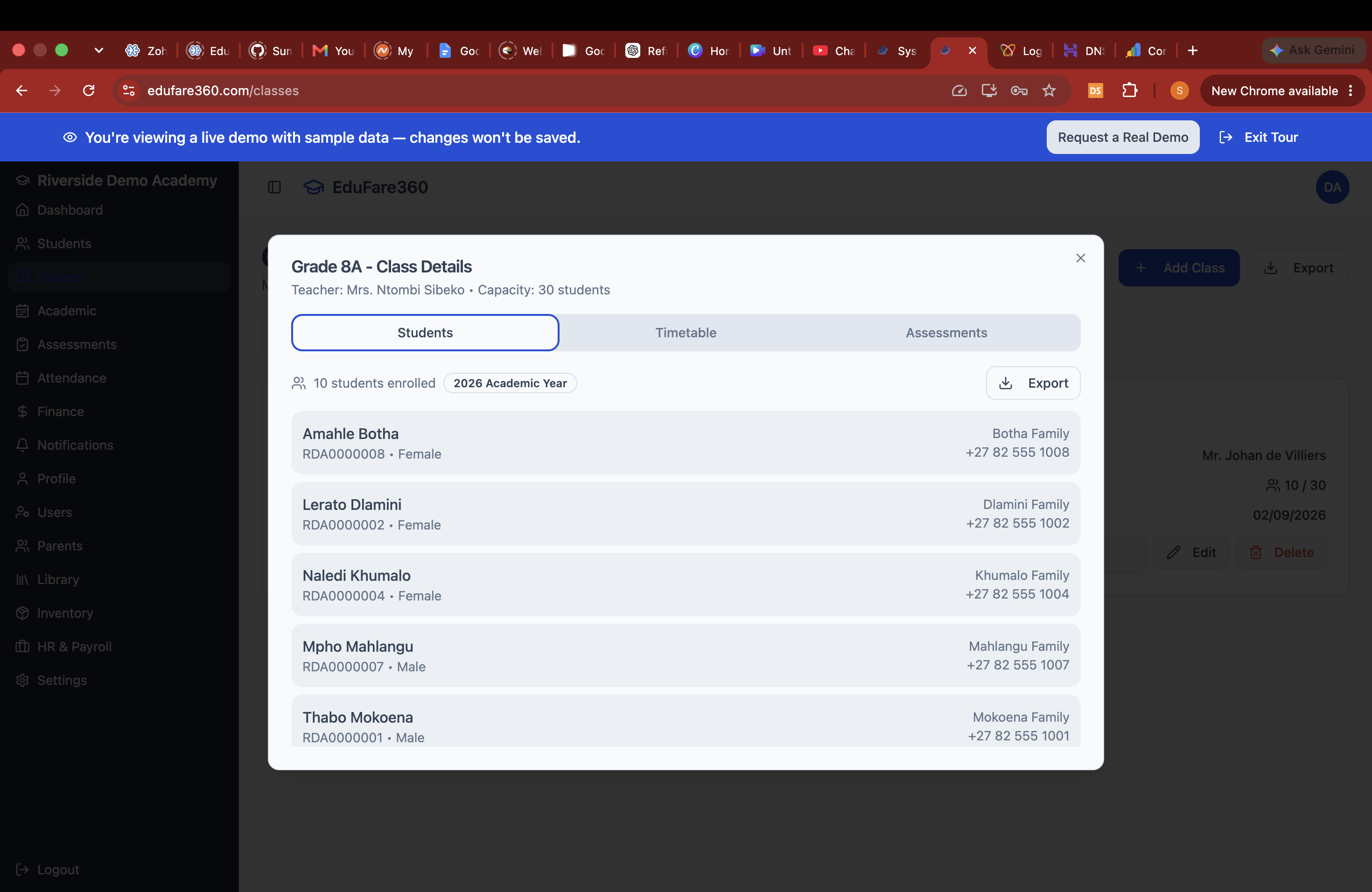The height and width of the screenshot is (892, 1372).
Task: Toggle the sidebar panel icon beside EduFare360
Action: (274, 187)
